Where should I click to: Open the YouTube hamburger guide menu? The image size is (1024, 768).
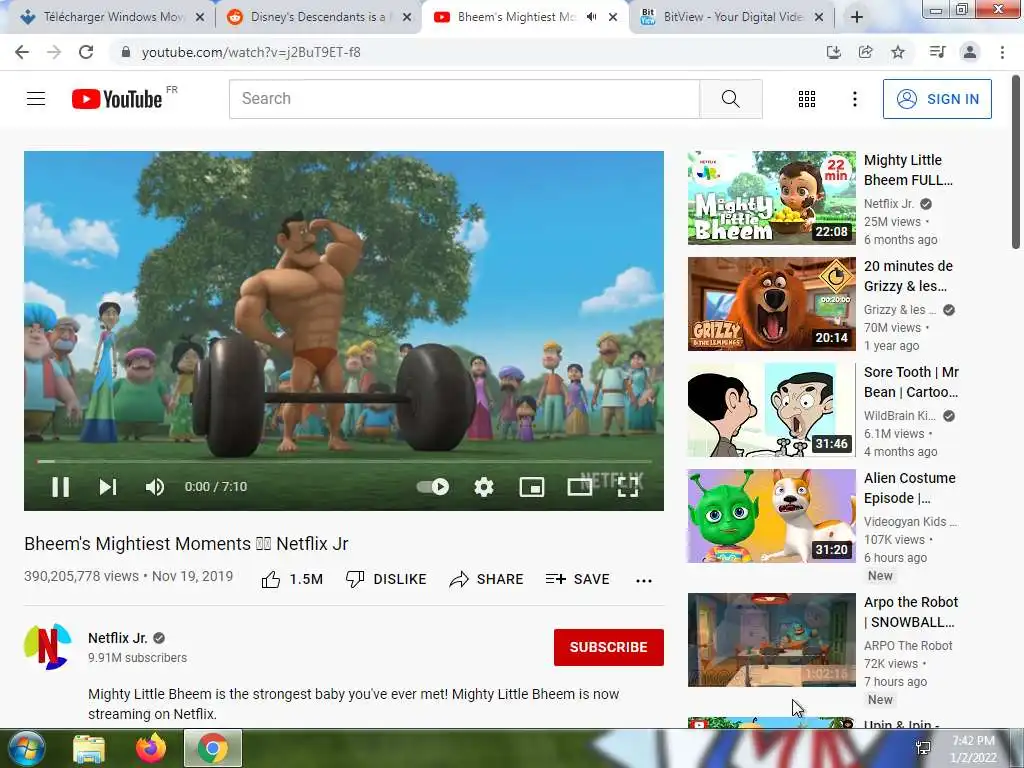pyautogui.click(x=36, y=99)
